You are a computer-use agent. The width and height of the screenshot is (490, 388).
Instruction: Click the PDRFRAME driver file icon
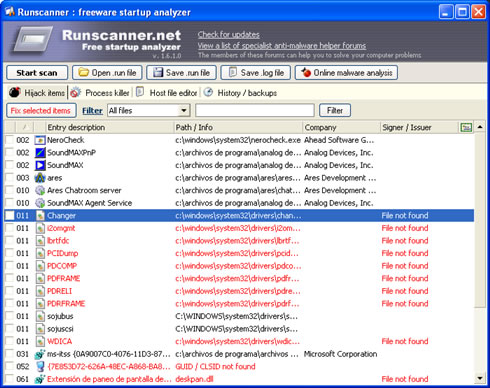pyautogui.click(x=40, y=304)
